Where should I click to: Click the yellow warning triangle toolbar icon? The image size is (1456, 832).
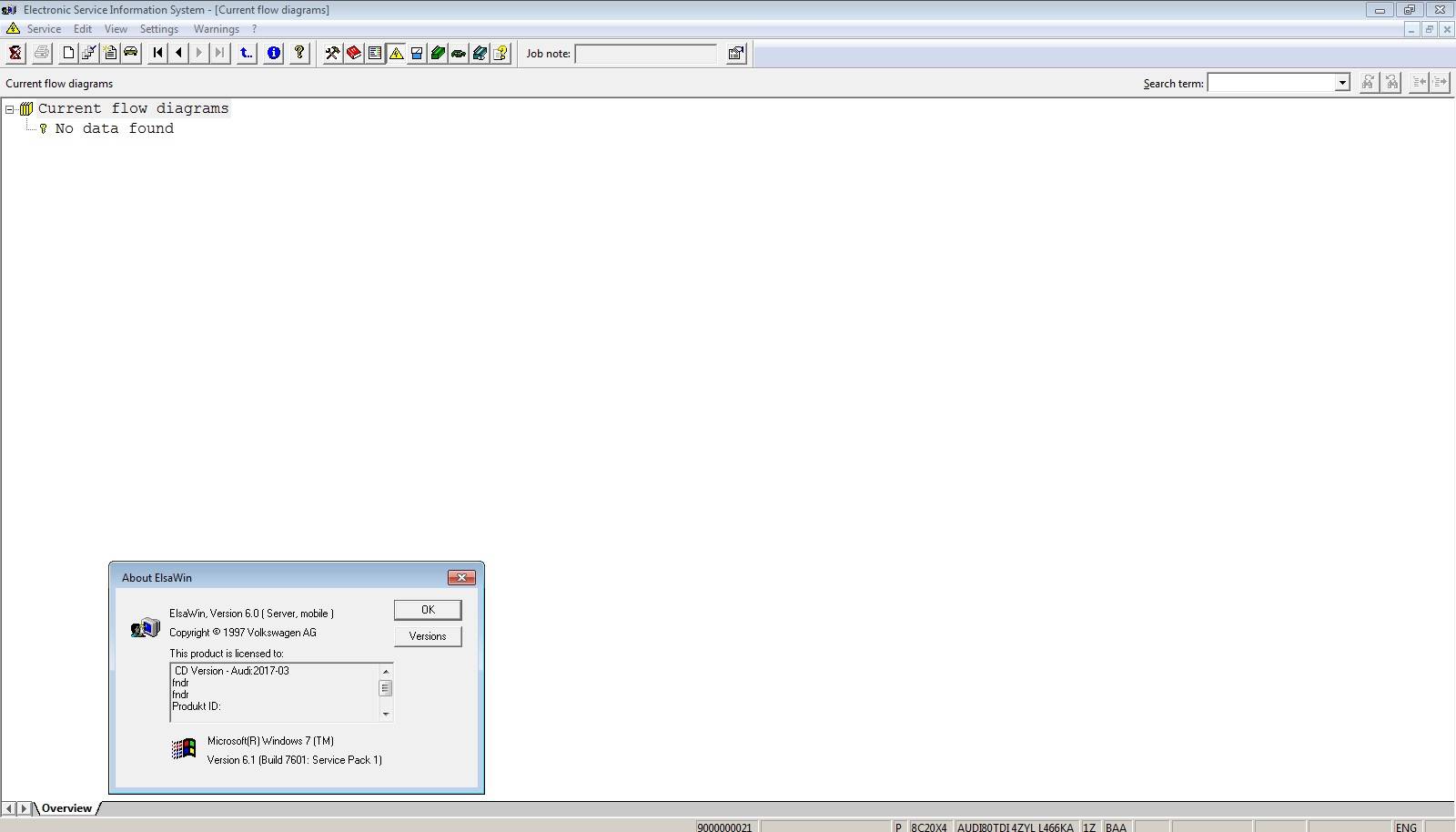tap(396, 54)
